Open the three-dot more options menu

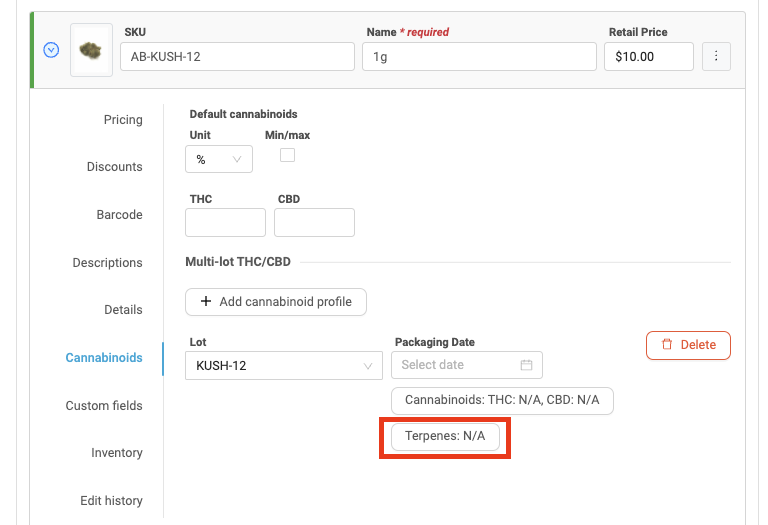point(716,57)
